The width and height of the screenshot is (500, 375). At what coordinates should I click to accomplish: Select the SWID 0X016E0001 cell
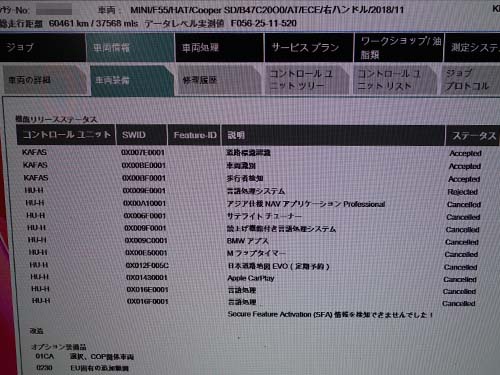[147, 289]
